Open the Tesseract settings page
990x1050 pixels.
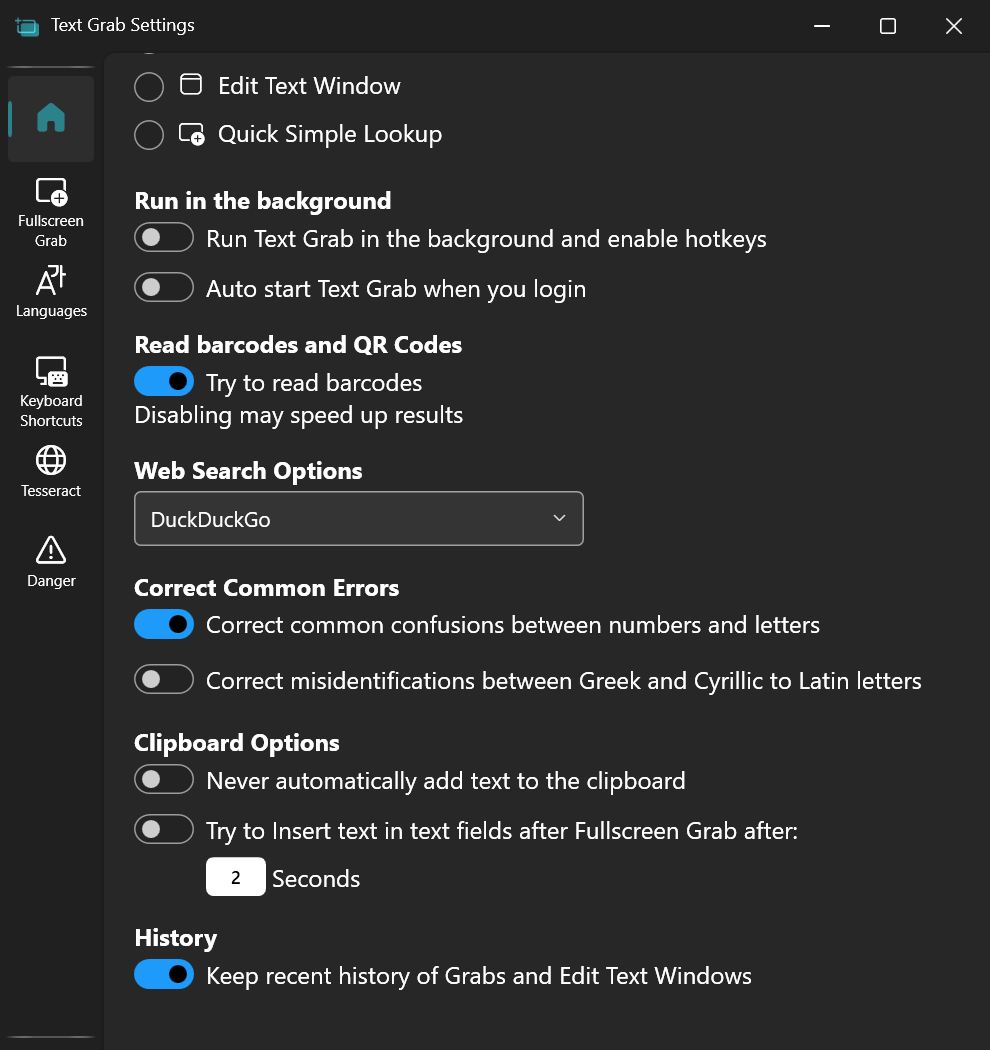(x=51, y=471)
